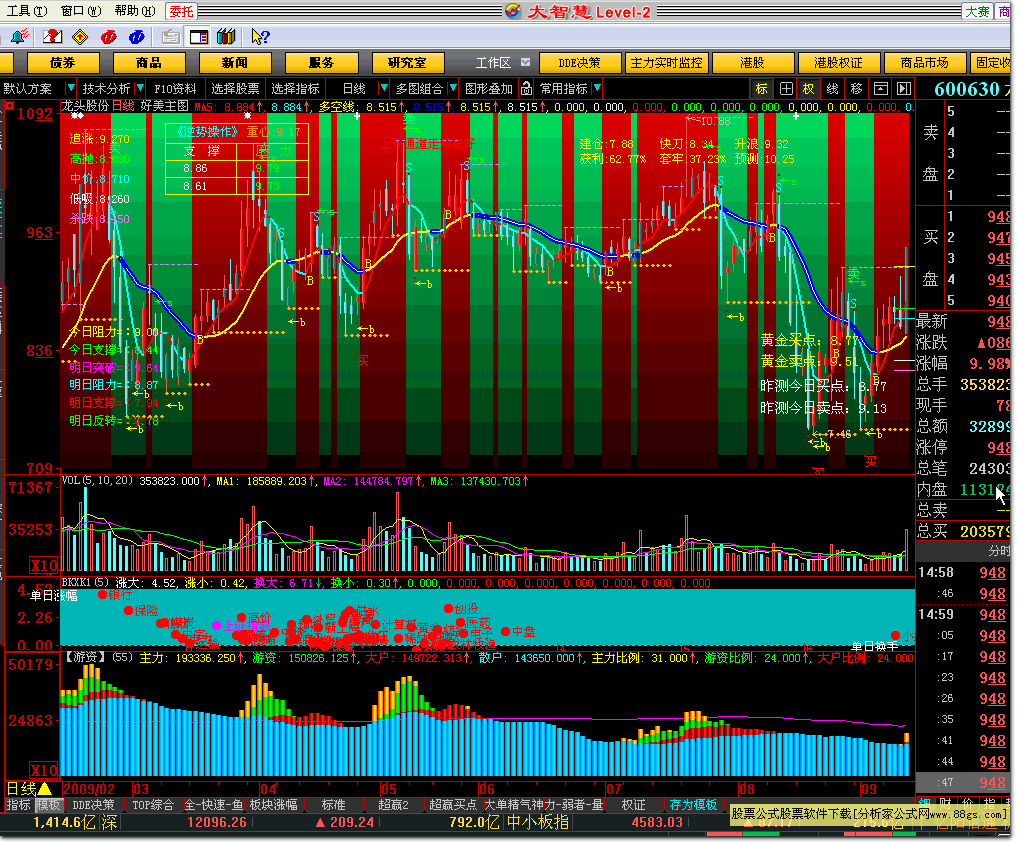Viewport: 1017px width, 843px height.
Task: Select the 超赢2 bottom tab
Action: tap(394, 805)
